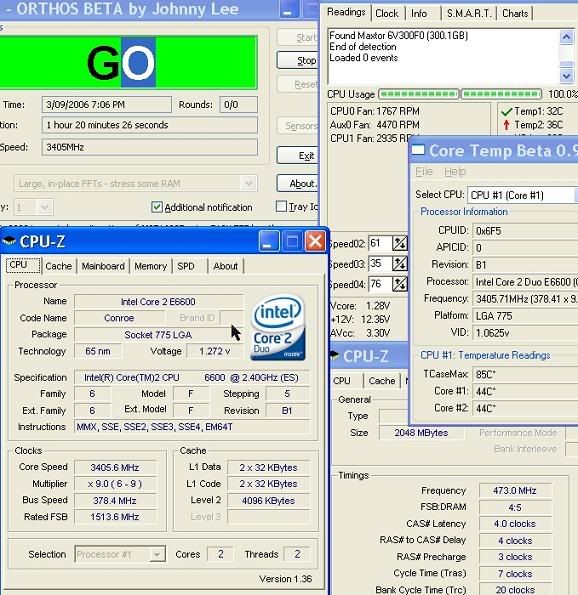Open the Select CPU dropdown in Core Temp
This screenshot has height=595, width=578.
point(576,195)
